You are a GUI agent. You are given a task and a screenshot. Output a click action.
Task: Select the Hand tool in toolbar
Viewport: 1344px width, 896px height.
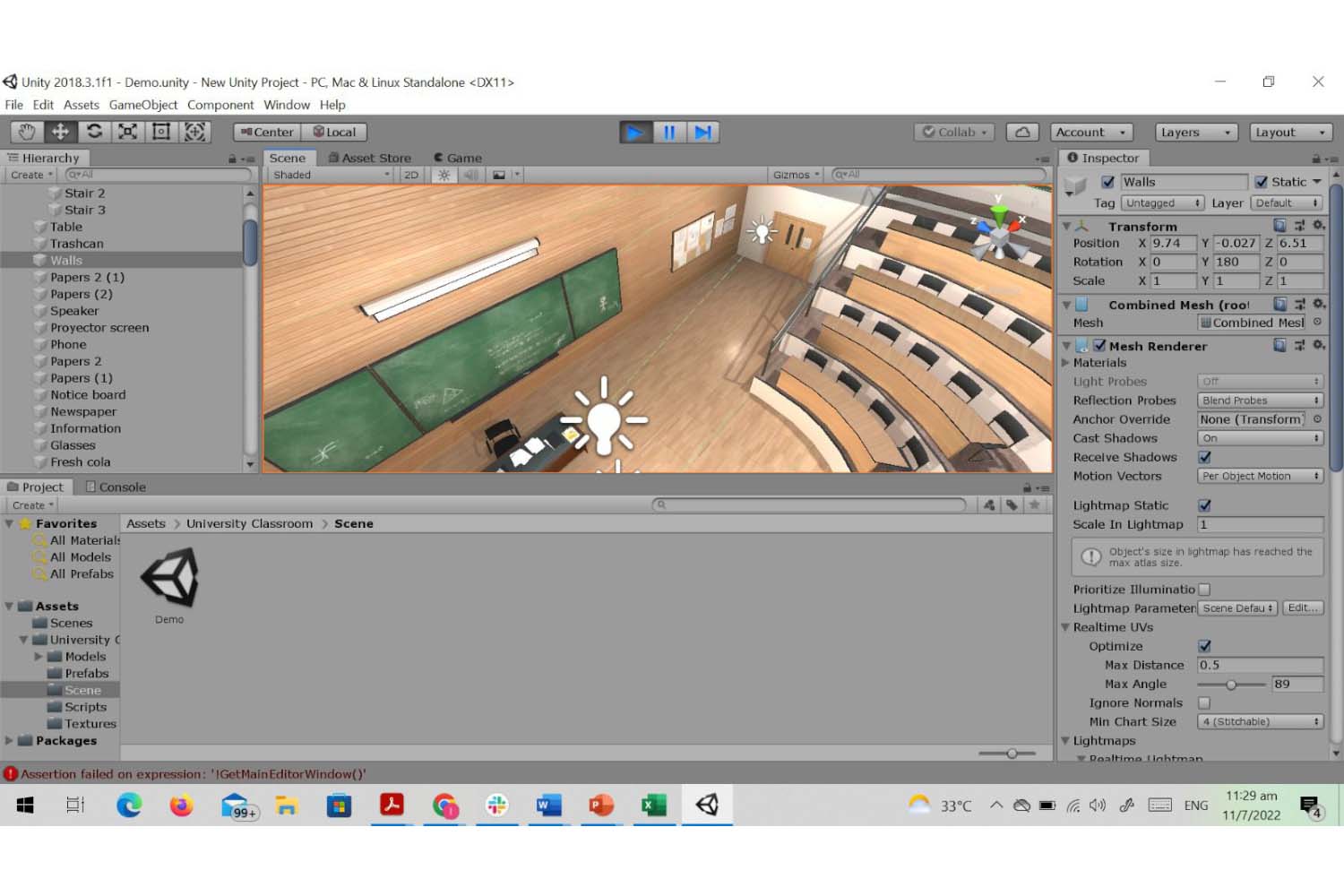(x=27, y=132)
